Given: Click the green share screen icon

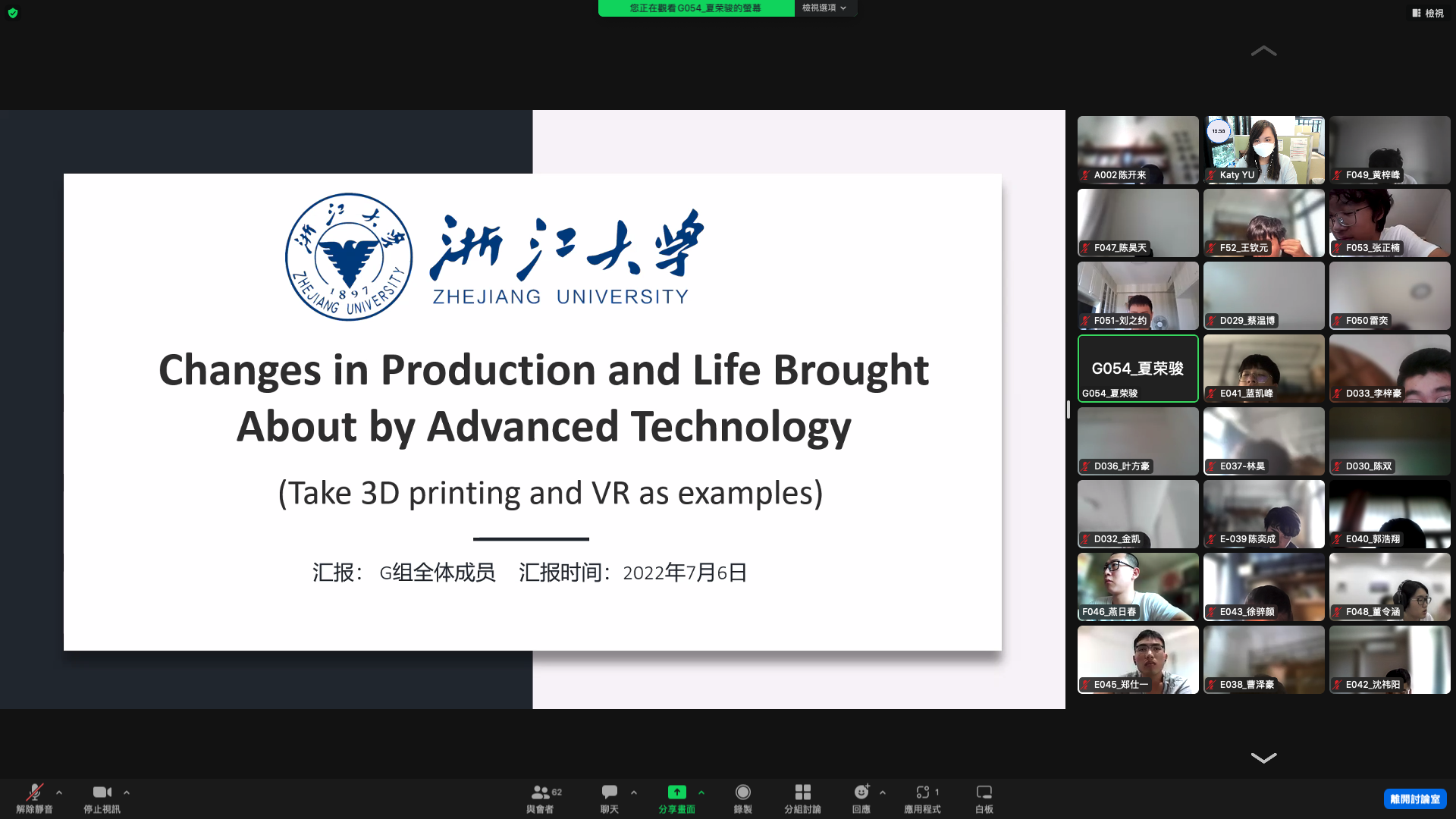Looking at the screenshot, I should click(x=676, y=792).
